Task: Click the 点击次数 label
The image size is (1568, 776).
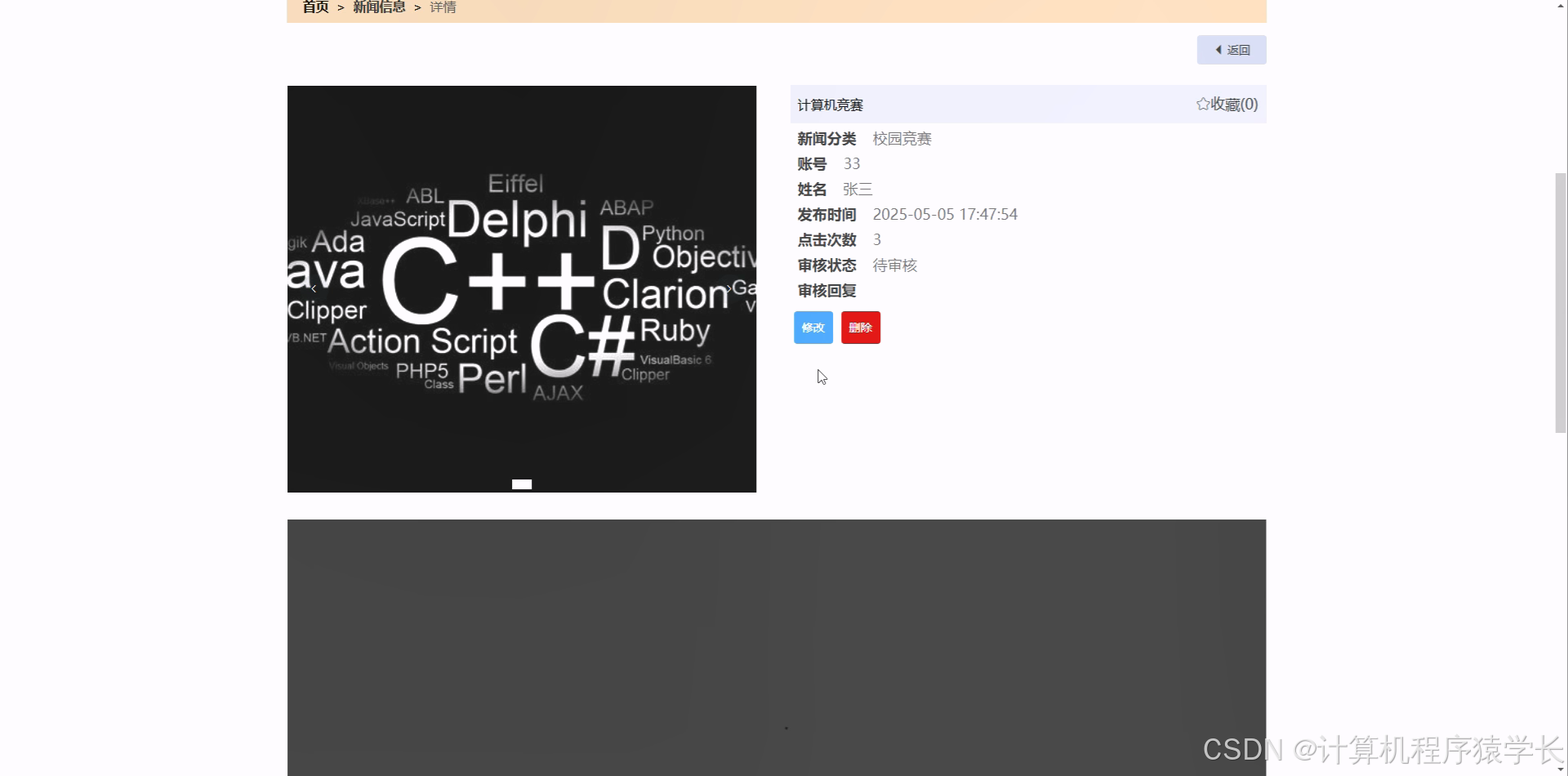Action: (x=826, y=240)
